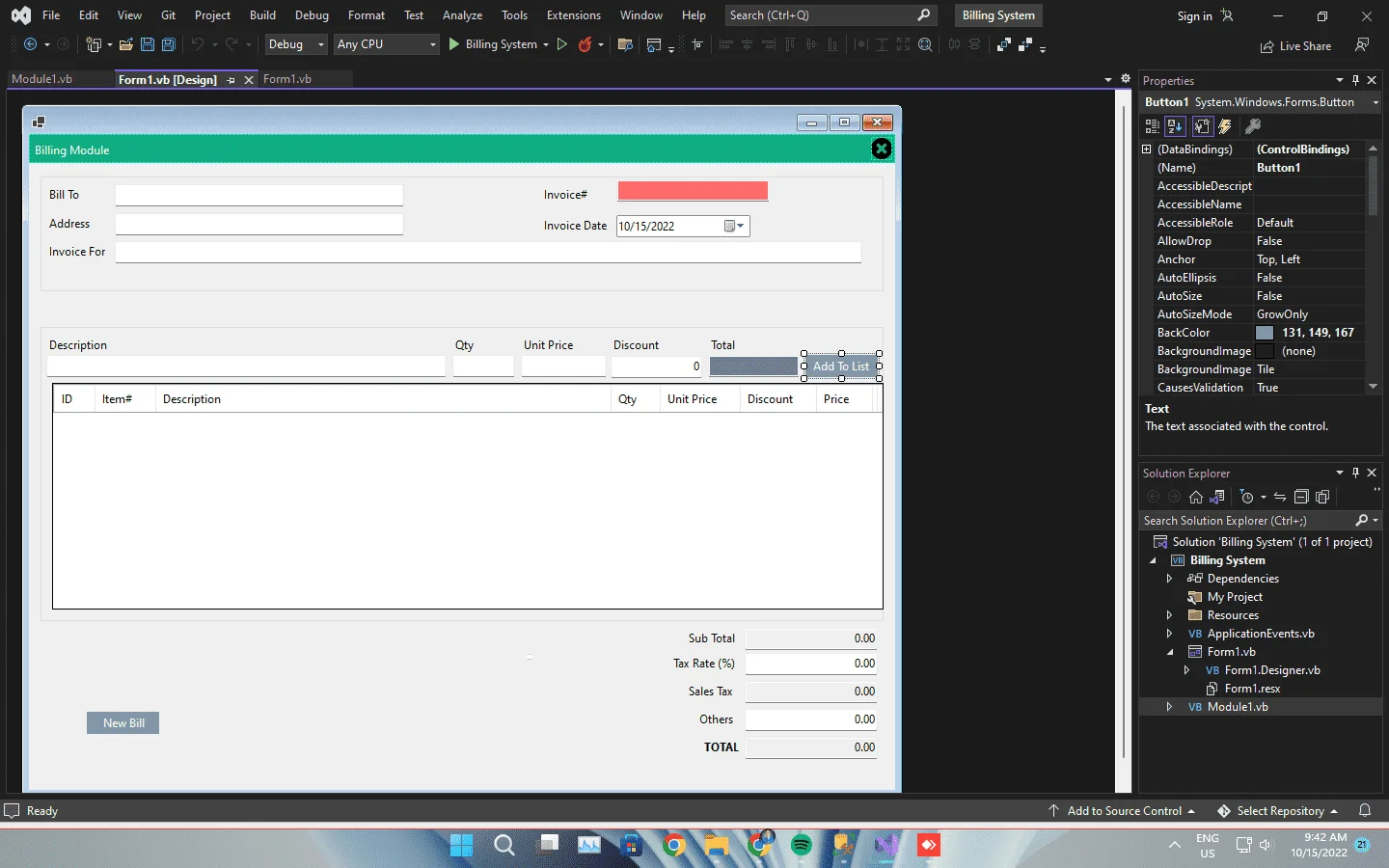Click the New Project toolbar icon
Image resolution: width=1389 pixels, height=868 pixels.
tap(93, 44)
